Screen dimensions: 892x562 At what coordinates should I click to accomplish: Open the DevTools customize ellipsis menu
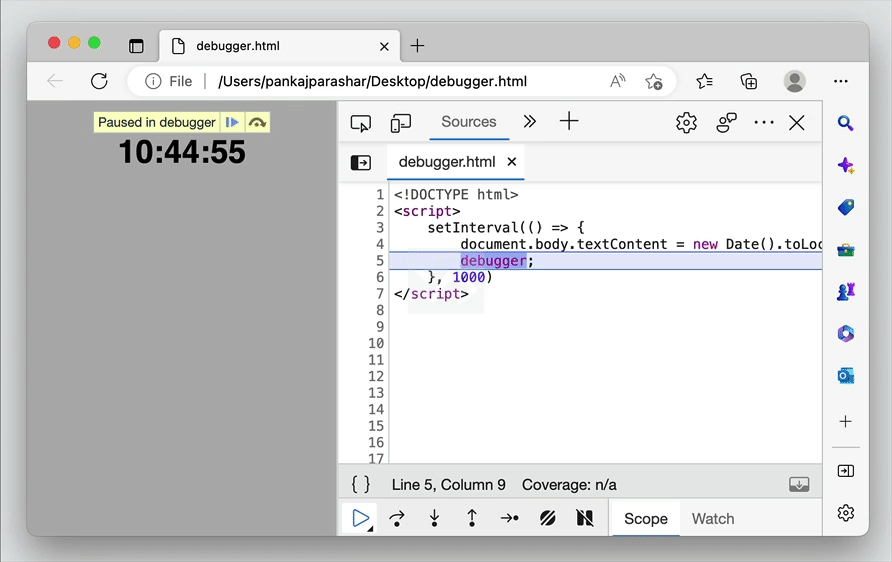[764, 122]
